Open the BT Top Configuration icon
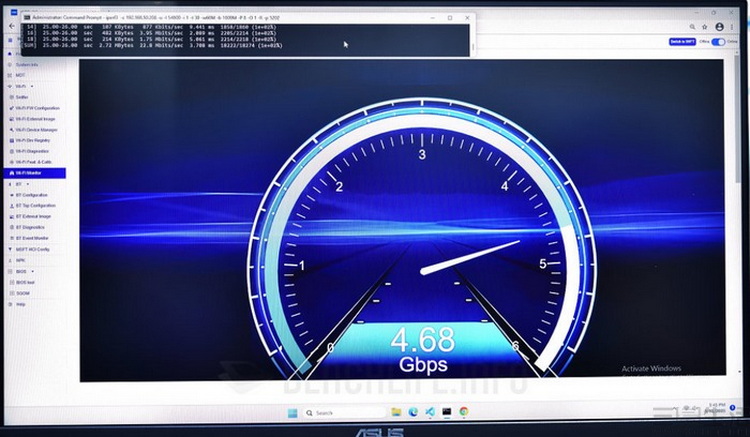 pos(11,206)
